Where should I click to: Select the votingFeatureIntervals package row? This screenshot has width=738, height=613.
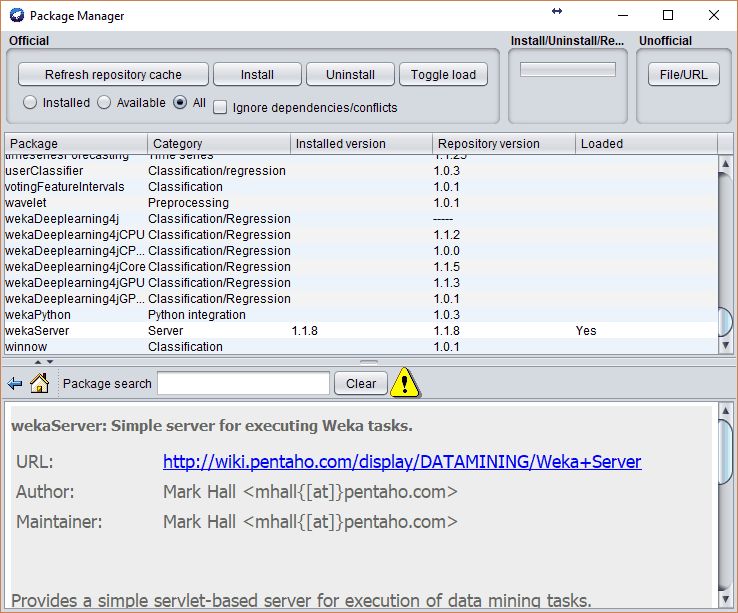(361, 186)
